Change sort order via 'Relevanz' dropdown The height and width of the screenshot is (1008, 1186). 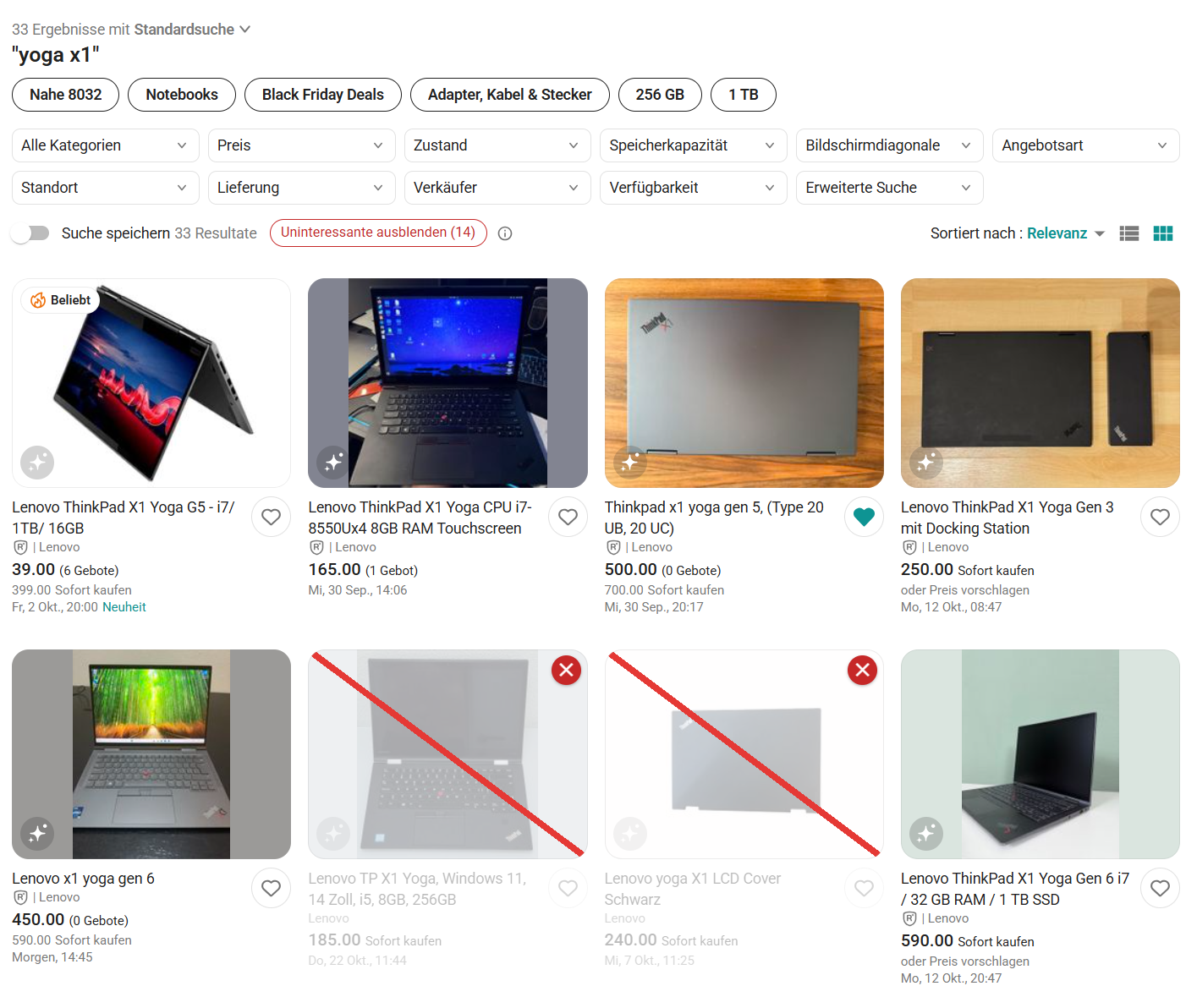[1066, 233]
